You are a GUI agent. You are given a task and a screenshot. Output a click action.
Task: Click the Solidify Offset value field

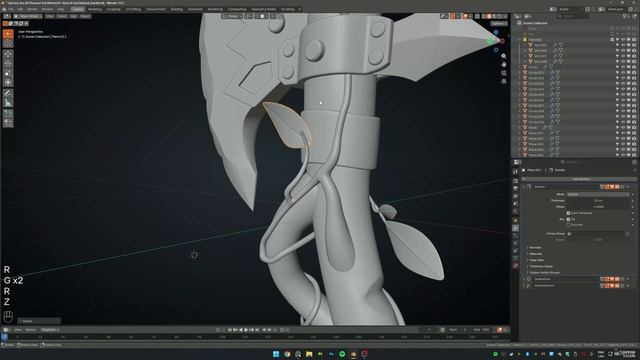(x=598, y=207)
